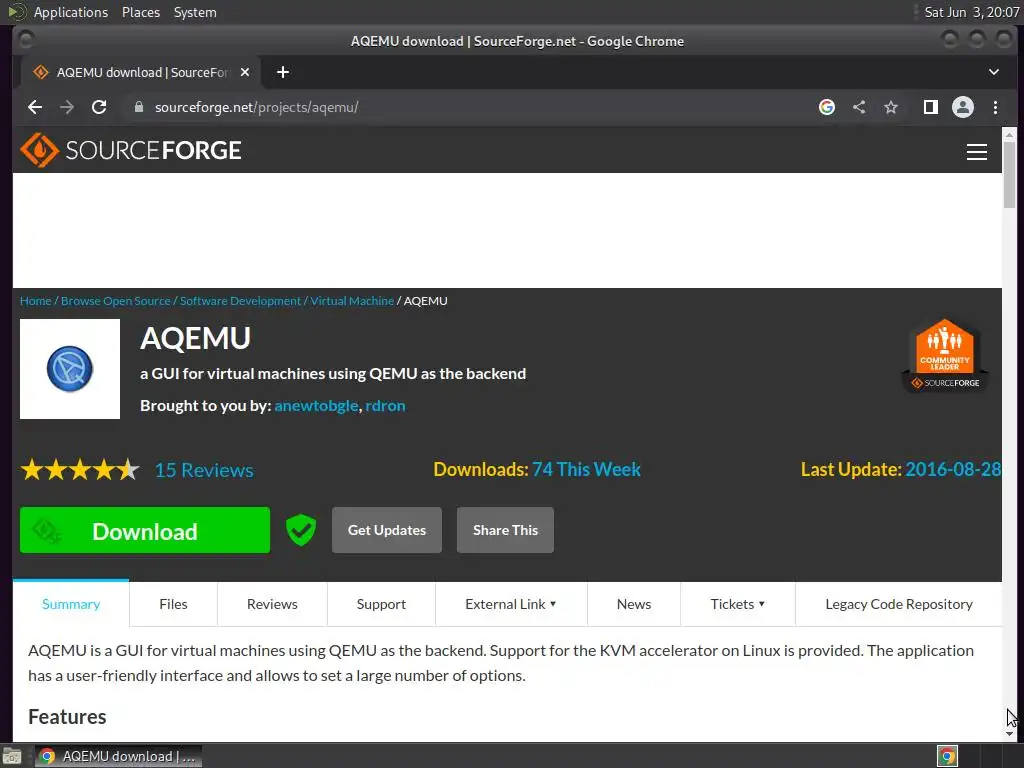The width and height of the screenshot is (1024, 768).
Task: Open the Applications menu
Action: pos(71,12)
